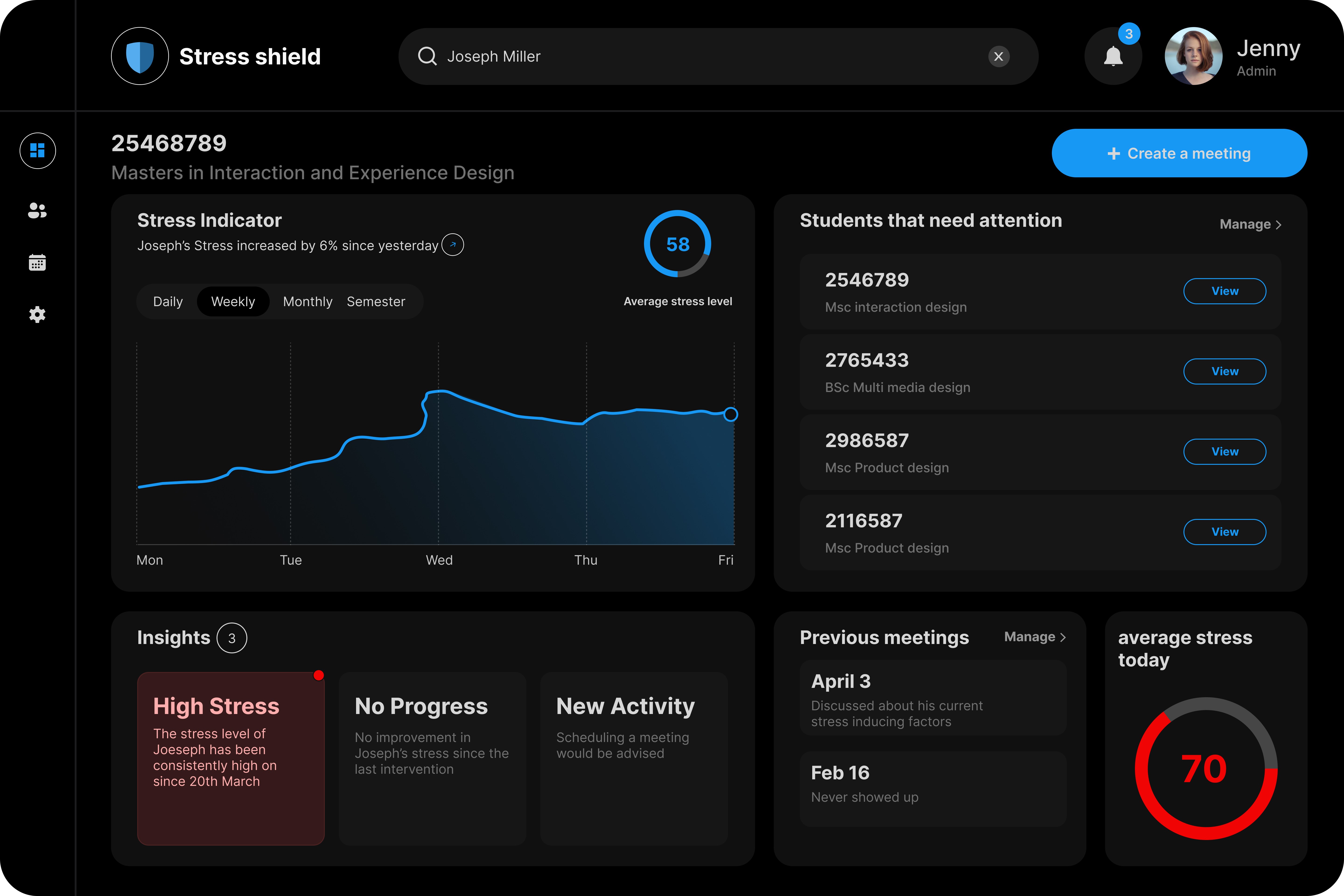
Task: Click the Friday data point on chart
Action: click(730, 414)
